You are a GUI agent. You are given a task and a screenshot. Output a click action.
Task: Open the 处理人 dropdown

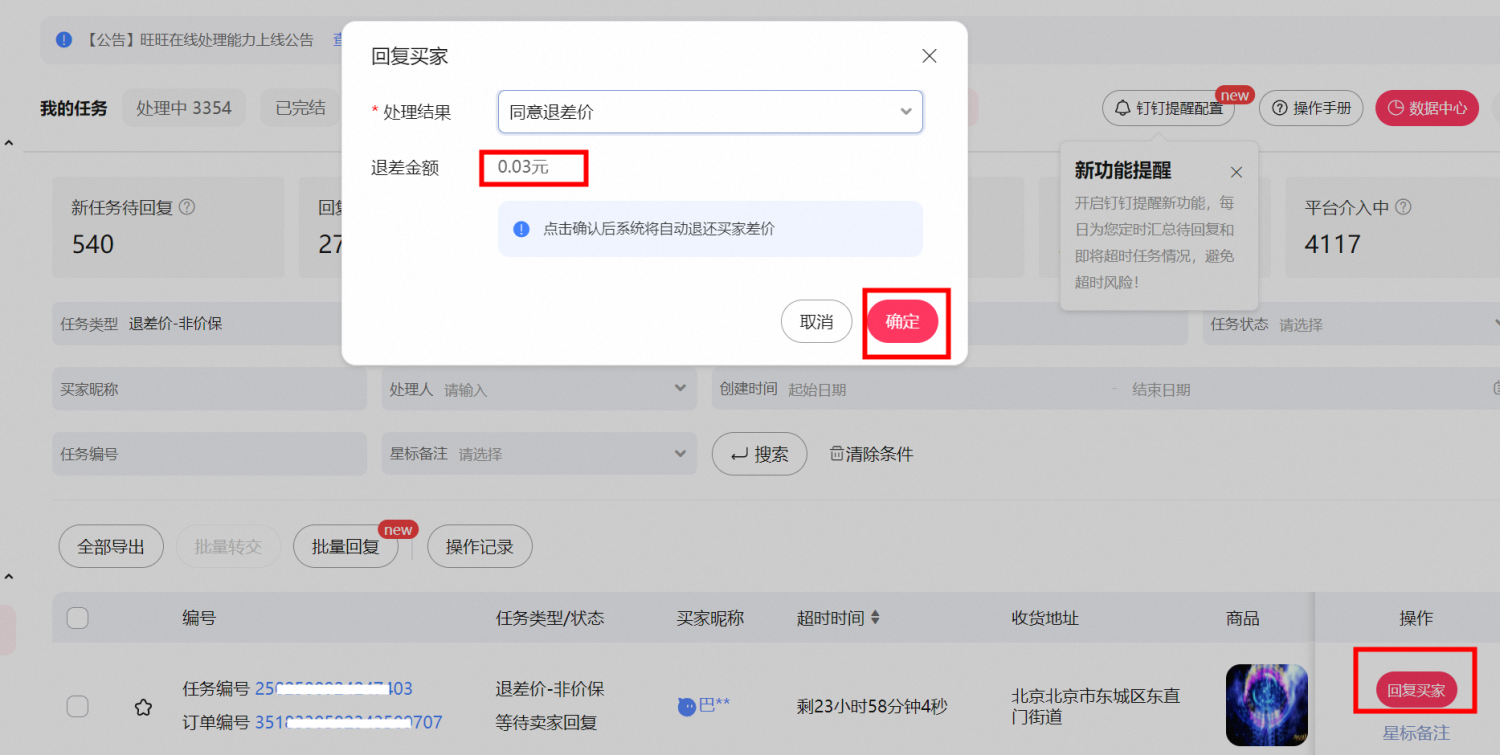pos(539,389)
